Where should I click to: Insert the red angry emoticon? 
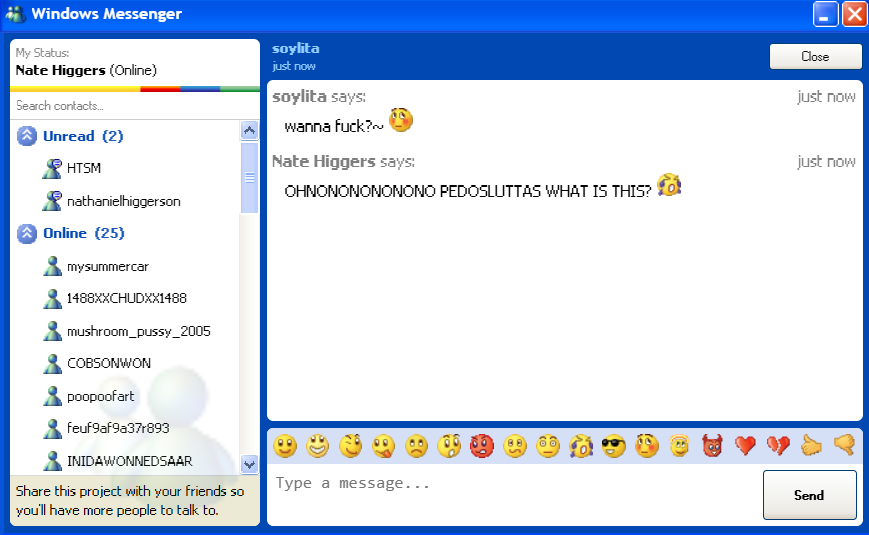pyautogui.click(x=482, y=446)
